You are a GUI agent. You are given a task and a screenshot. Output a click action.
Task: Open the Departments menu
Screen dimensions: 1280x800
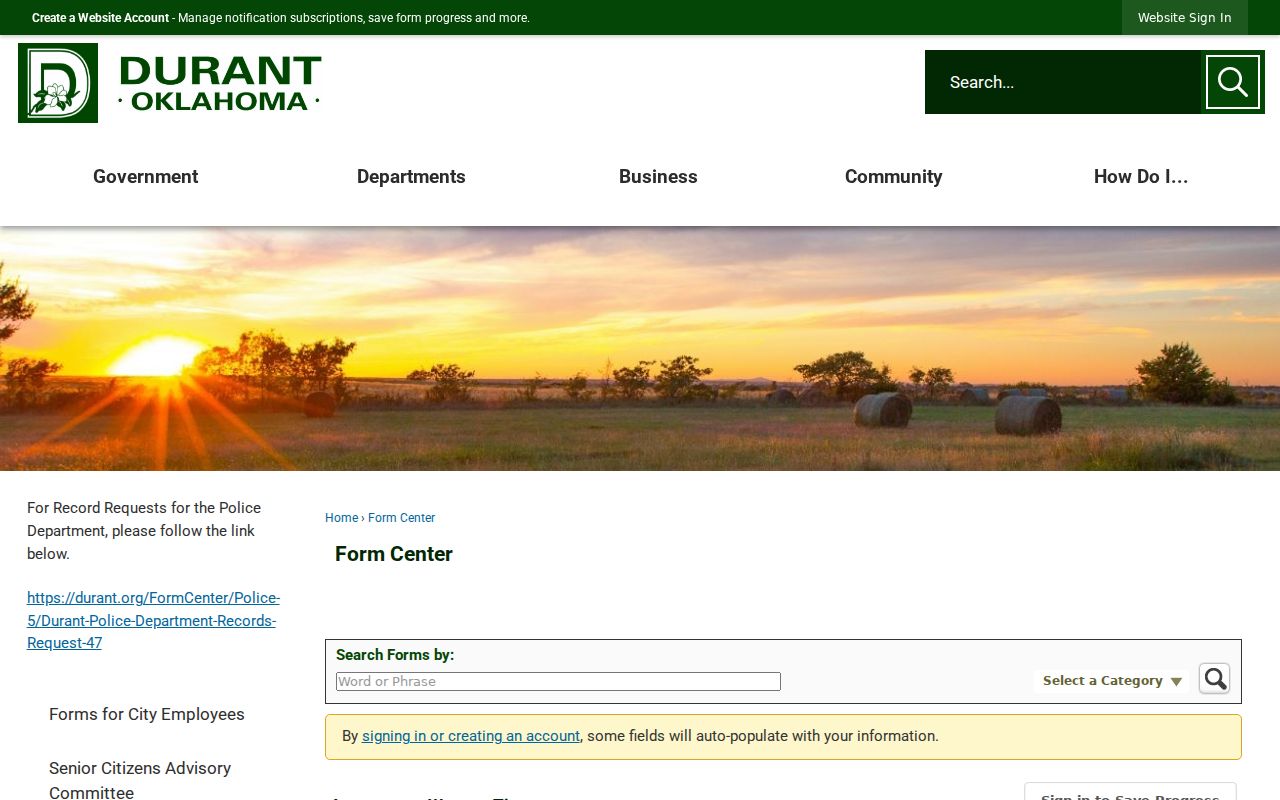point(411,177)
